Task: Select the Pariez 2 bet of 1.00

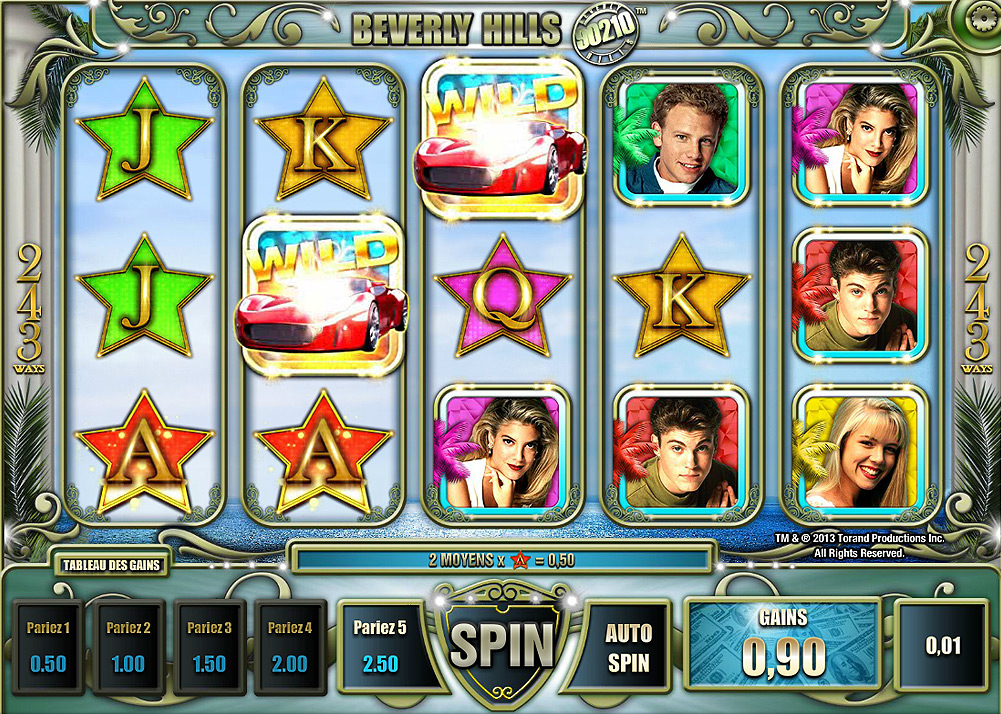Action: coord(128,647)
